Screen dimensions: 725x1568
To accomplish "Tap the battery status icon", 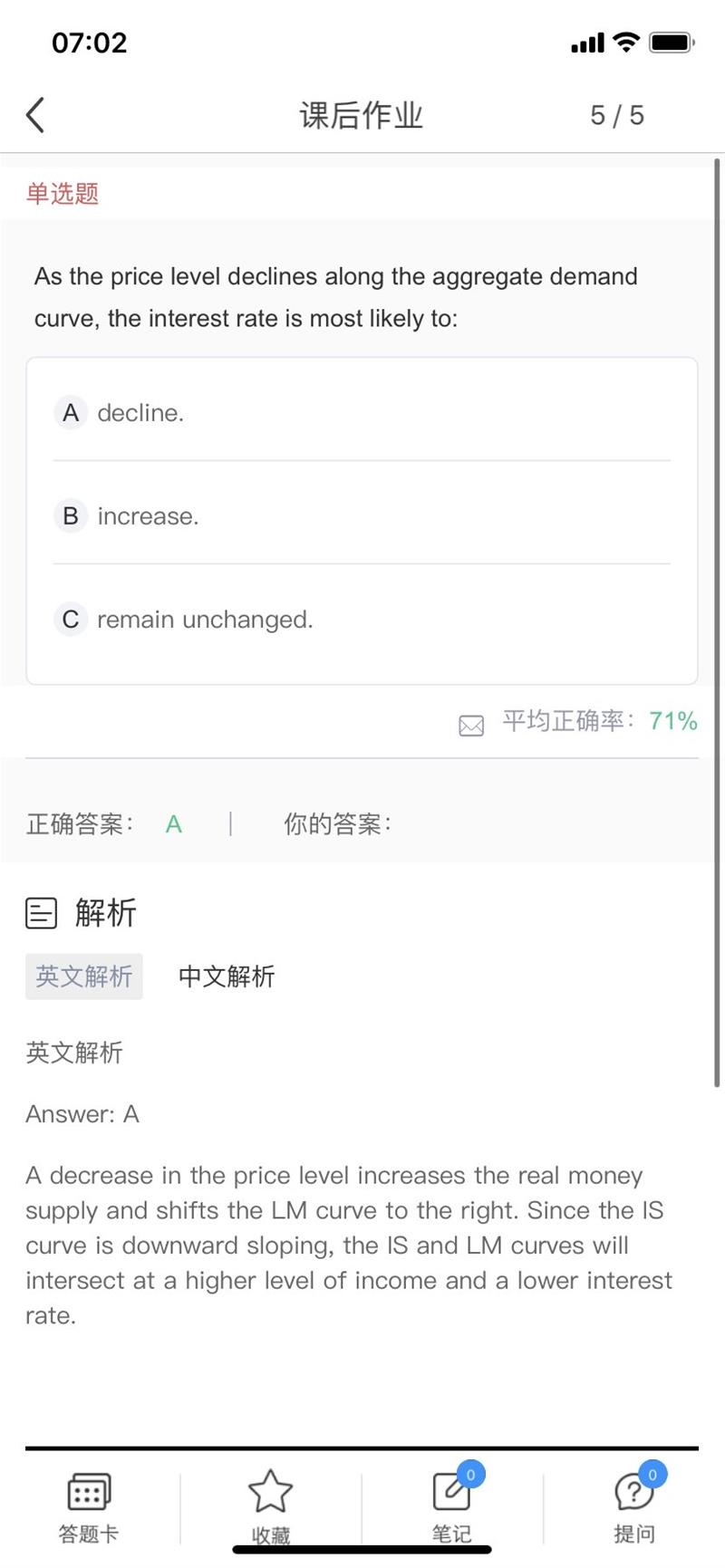I will pos(672,42).
